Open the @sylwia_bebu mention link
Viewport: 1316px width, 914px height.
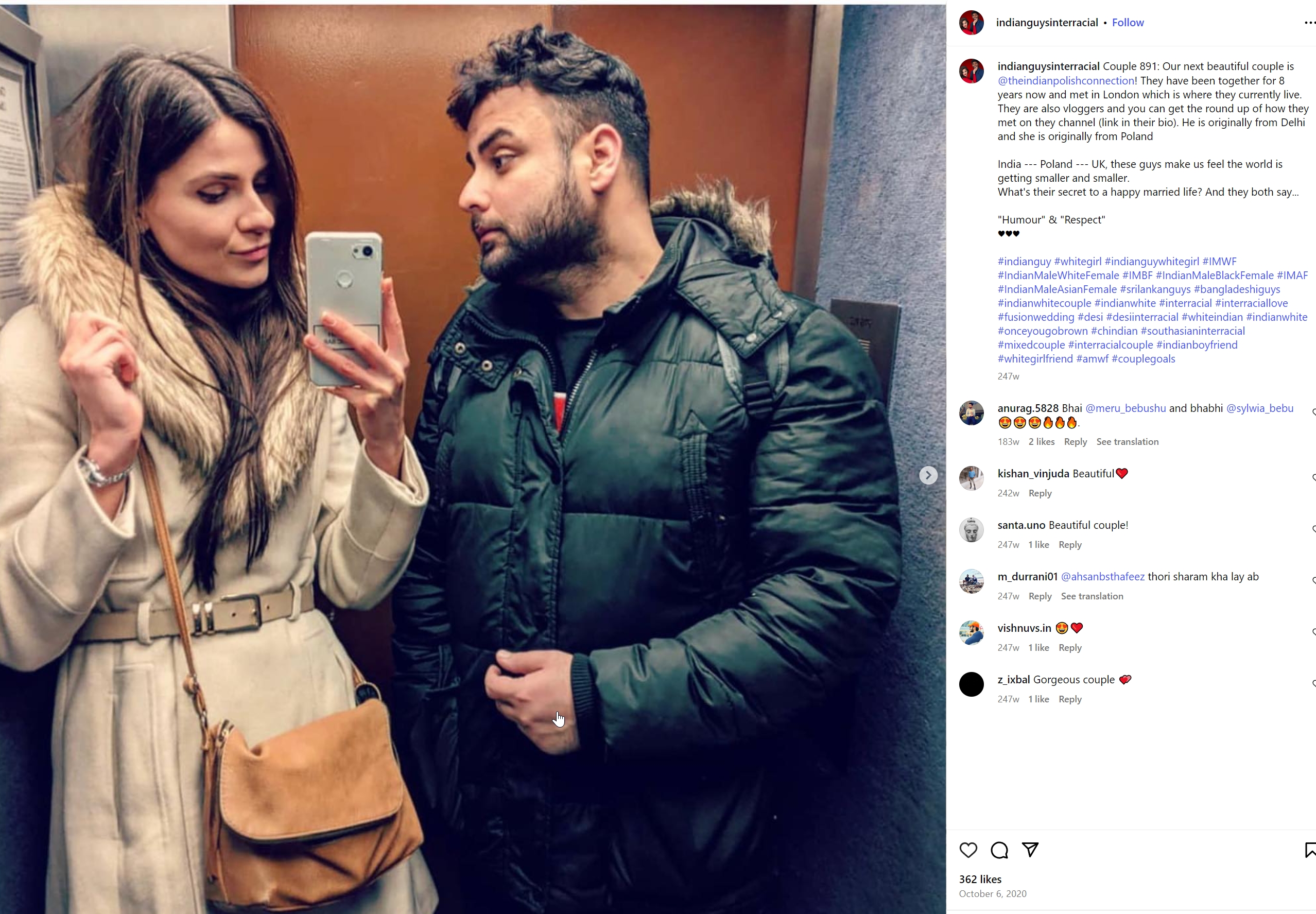(x=1259, y=408)
